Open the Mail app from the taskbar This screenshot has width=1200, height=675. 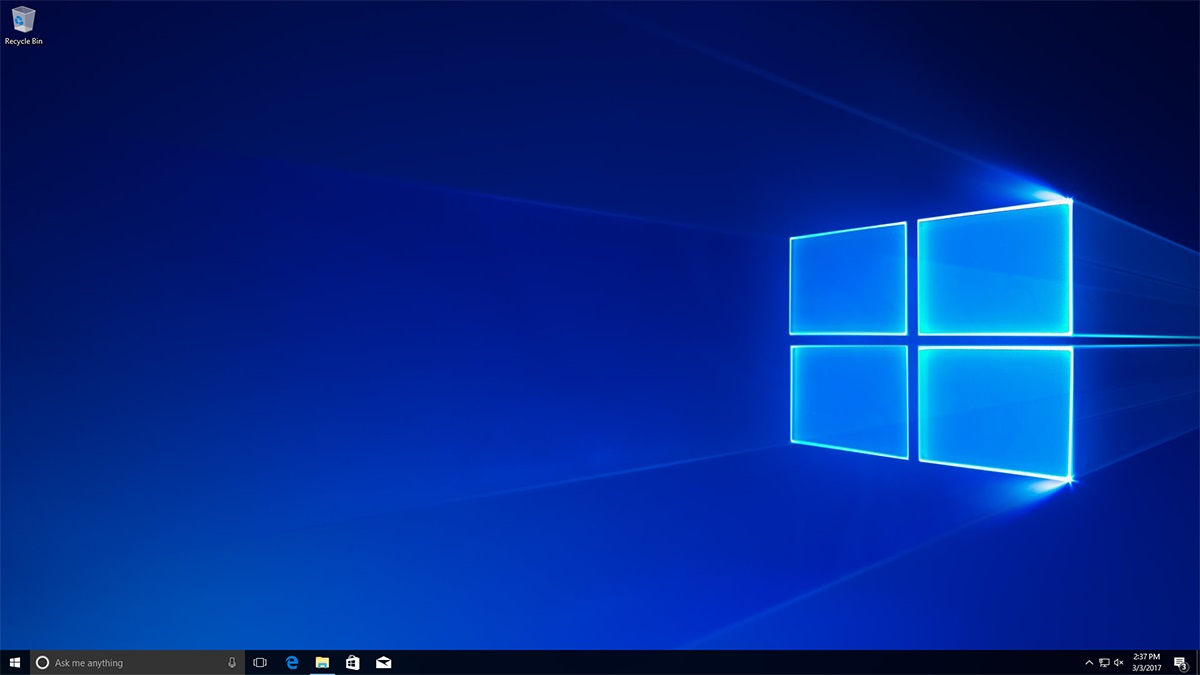point(383,662)
